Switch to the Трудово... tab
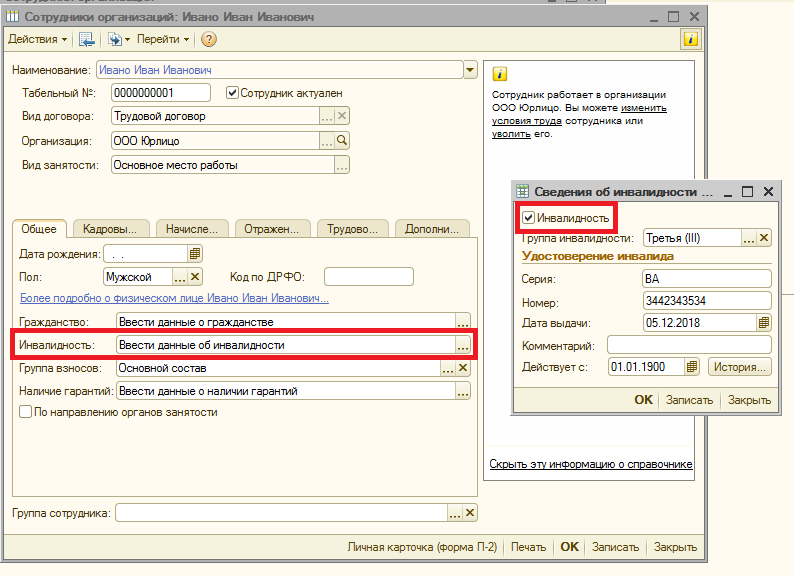 pyautogui.click(x=352, y=229)
